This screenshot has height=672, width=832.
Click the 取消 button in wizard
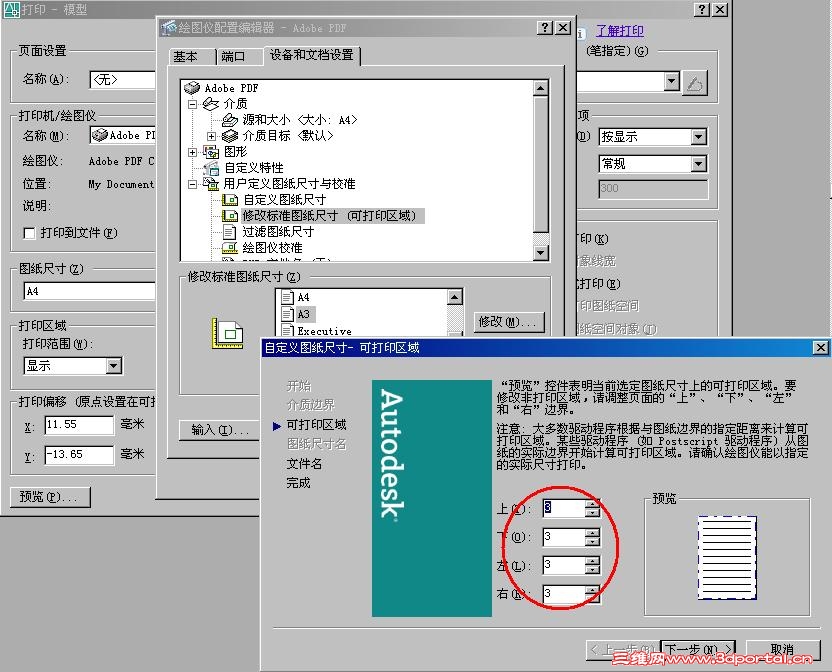783,650
